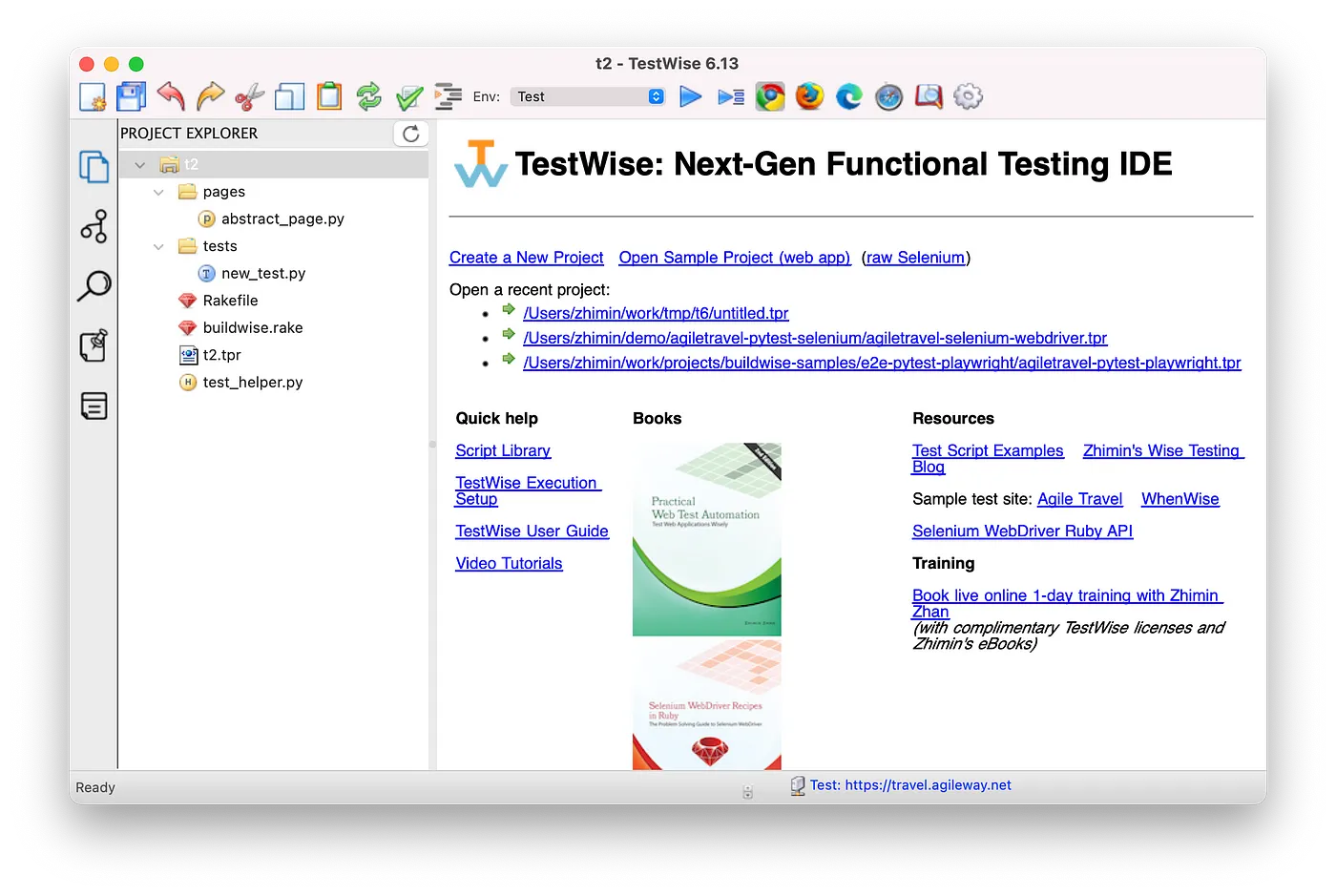Screen dimensions: 1336x896
Task: Collapse the pages folder
Action: [x=158, y=193]
